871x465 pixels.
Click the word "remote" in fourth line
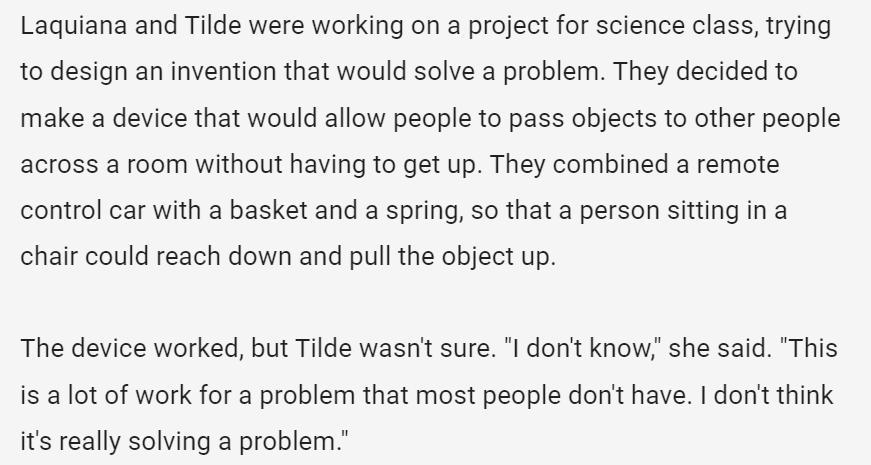coord(738,164)
